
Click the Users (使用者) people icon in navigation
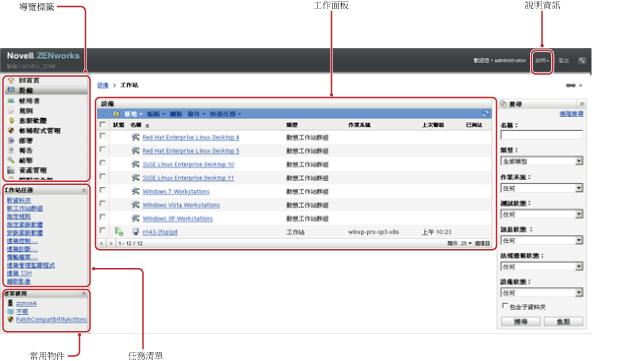11,100
